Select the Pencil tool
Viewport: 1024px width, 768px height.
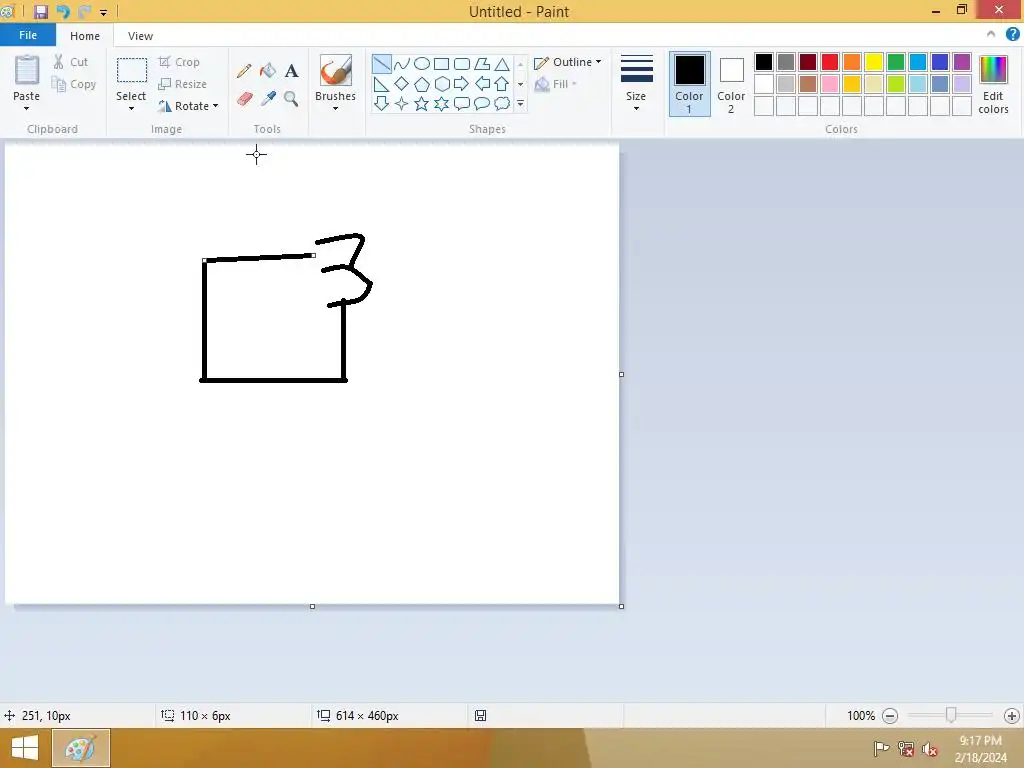pyautogui.click(x=244, y=71)
